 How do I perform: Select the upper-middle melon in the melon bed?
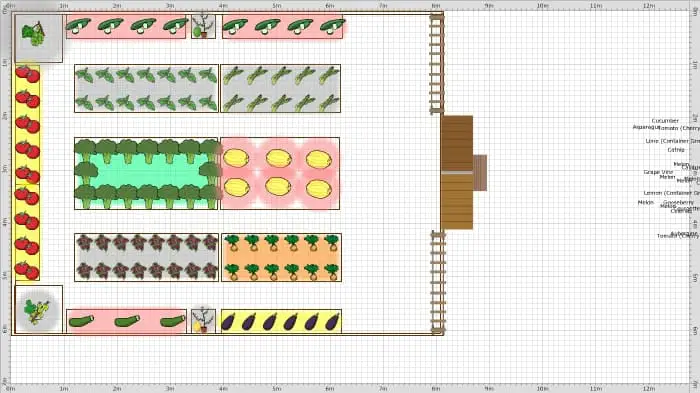point(278,159)
